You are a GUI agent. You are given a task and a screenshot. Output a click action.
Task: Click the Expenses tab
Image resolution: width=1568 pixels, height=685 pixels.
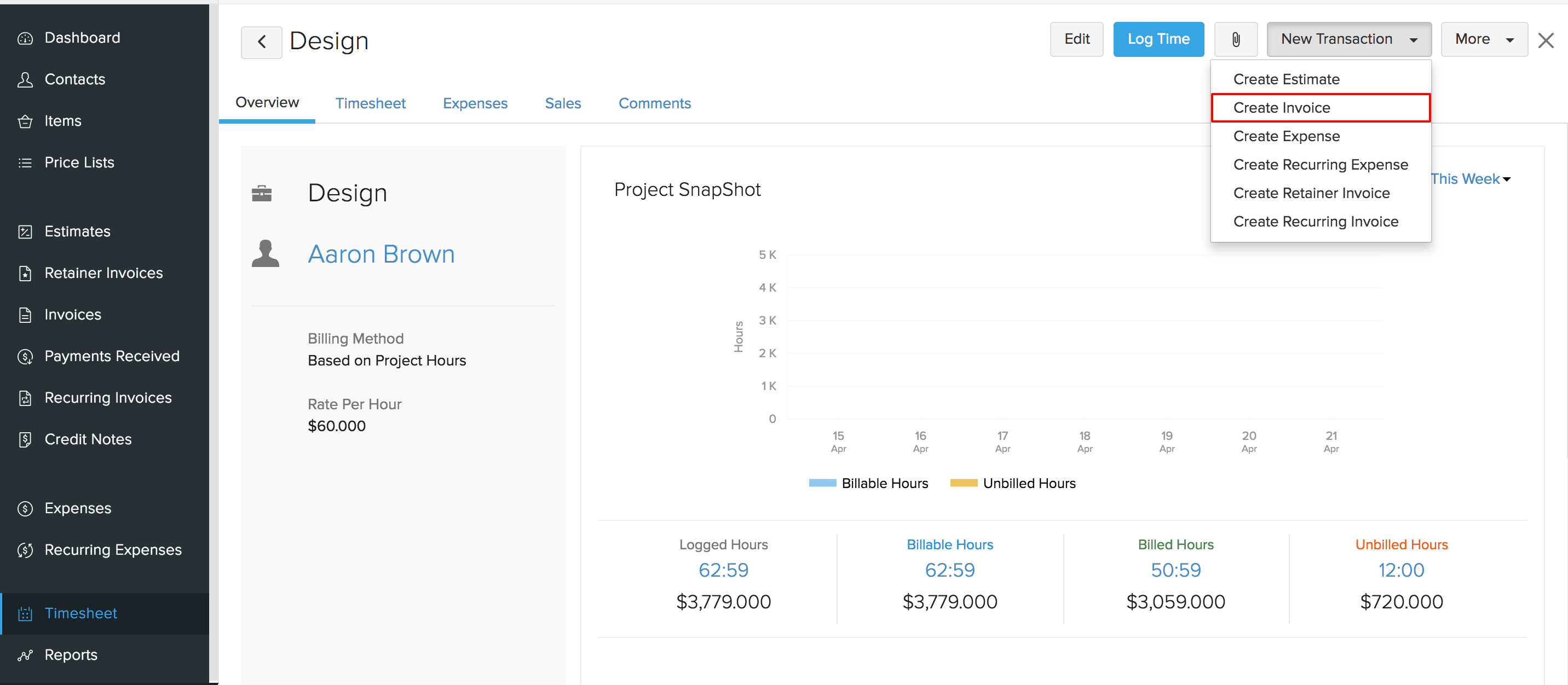point(476,103)
